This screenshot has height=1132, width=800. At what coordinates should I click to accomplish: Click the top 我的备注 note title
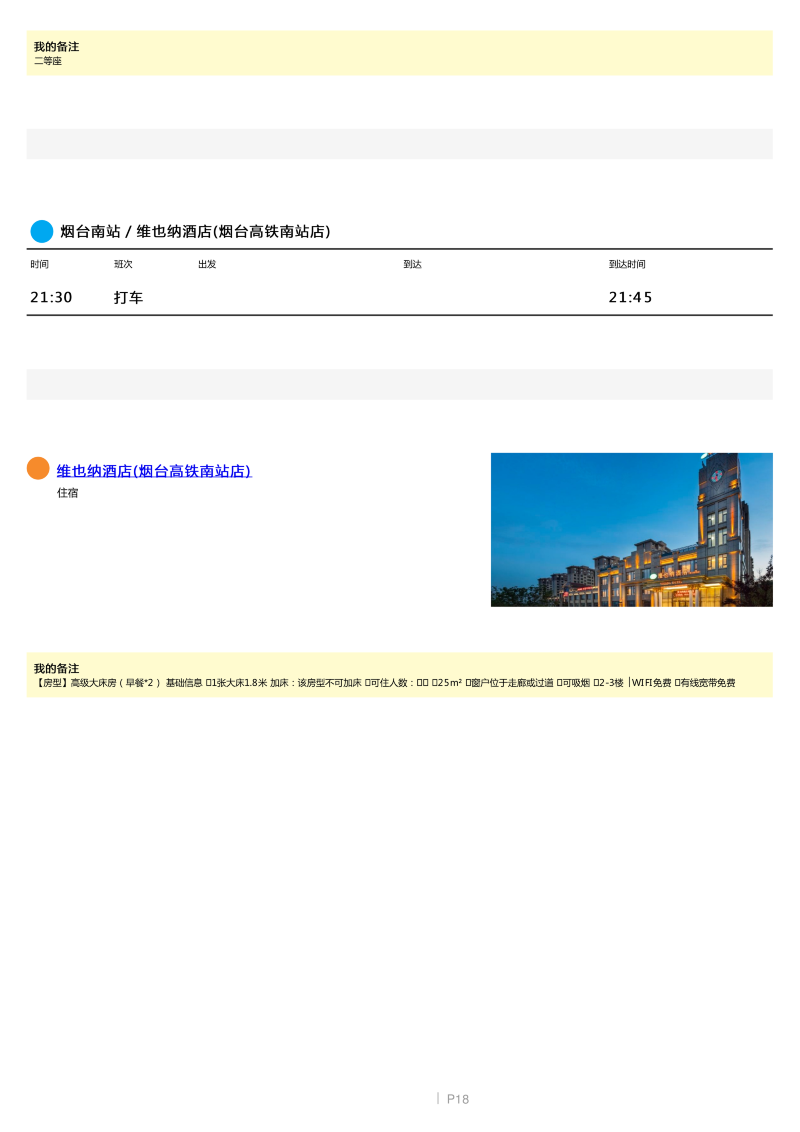[x=56, y=46]
